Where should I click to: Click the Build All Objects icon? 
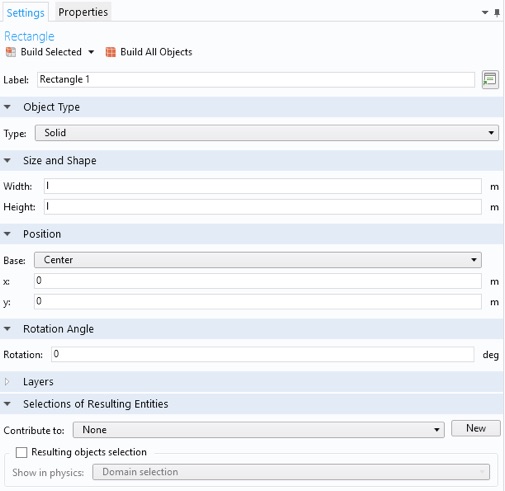(x=110, y=52)
